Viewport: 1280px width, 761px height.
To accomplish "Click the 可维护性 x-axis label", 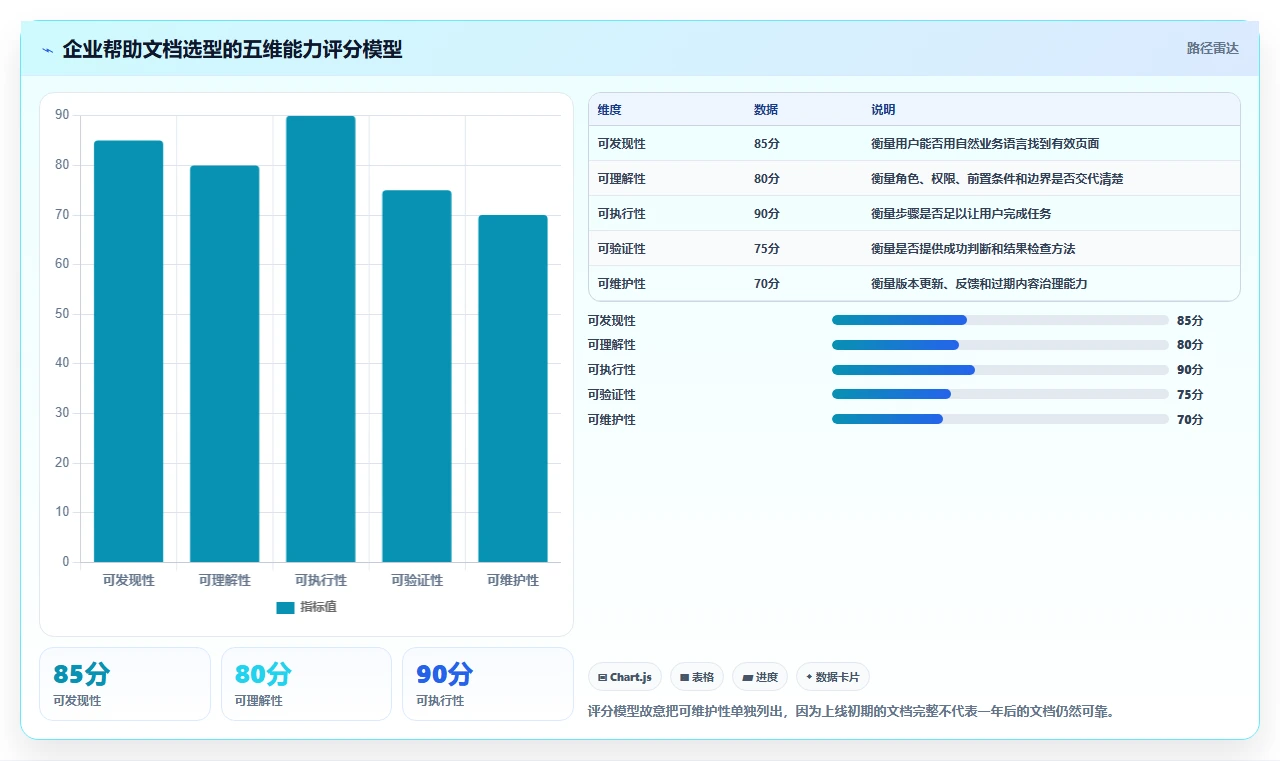I will [x=513, y=580].
